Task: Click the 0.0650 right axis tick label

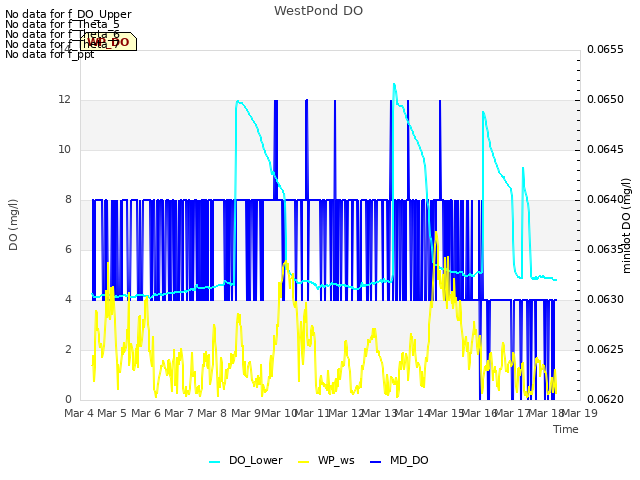Action: tap(605, 100)
